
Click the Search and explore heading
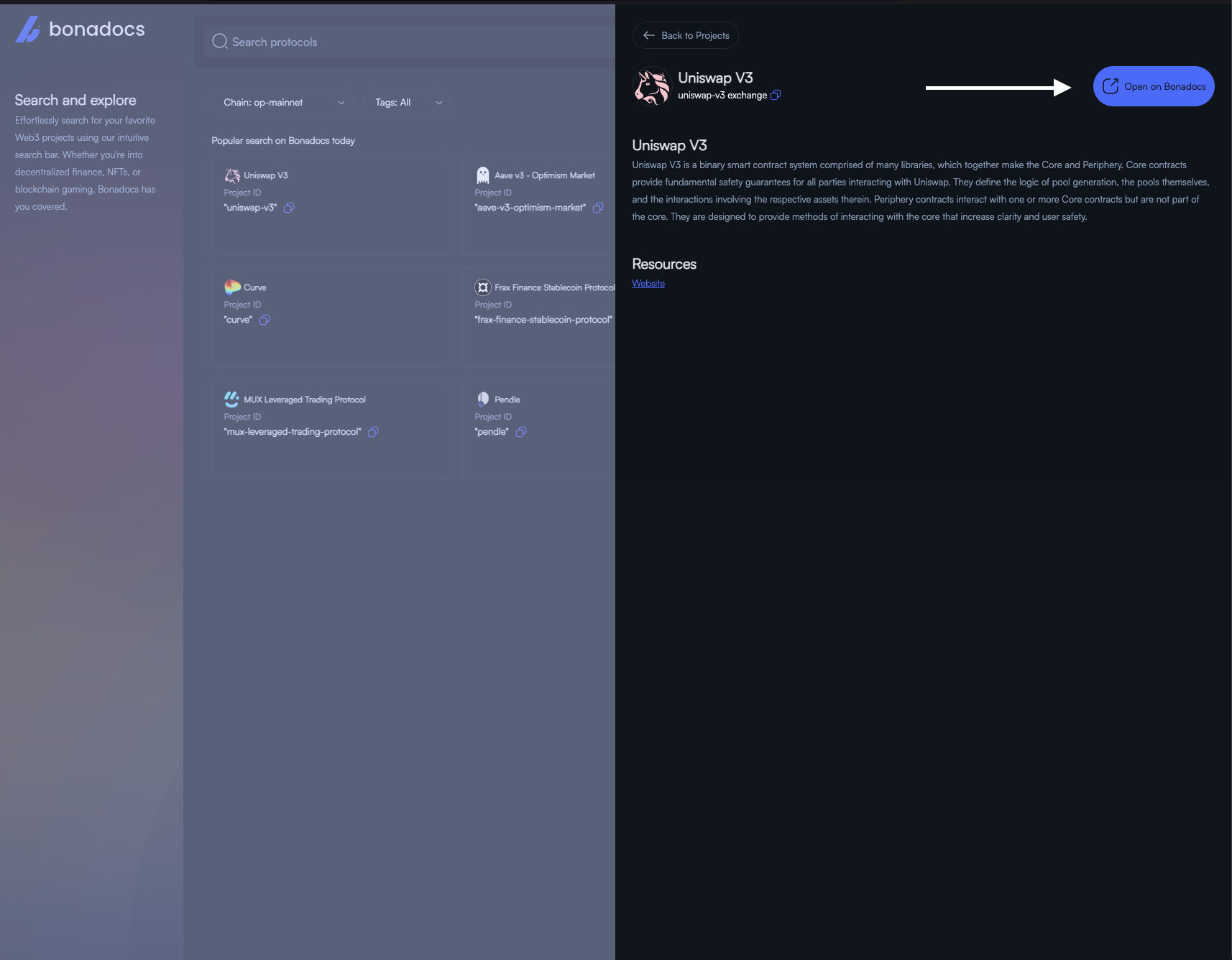75,100
